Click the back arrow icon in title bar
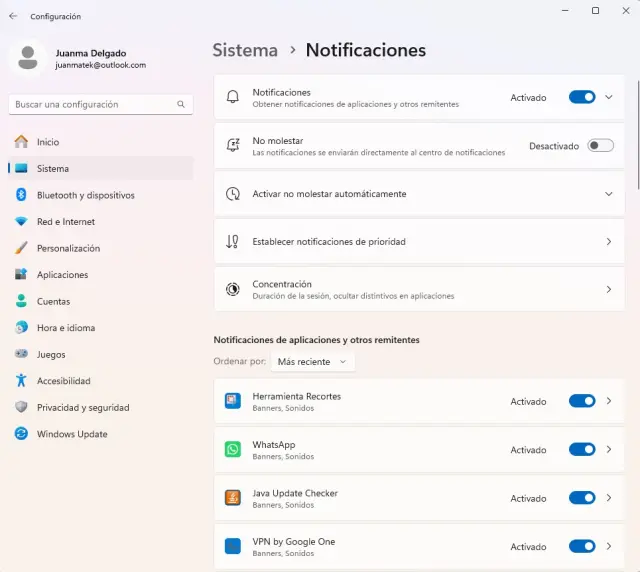The image size is (640, 572). [13, 16]
